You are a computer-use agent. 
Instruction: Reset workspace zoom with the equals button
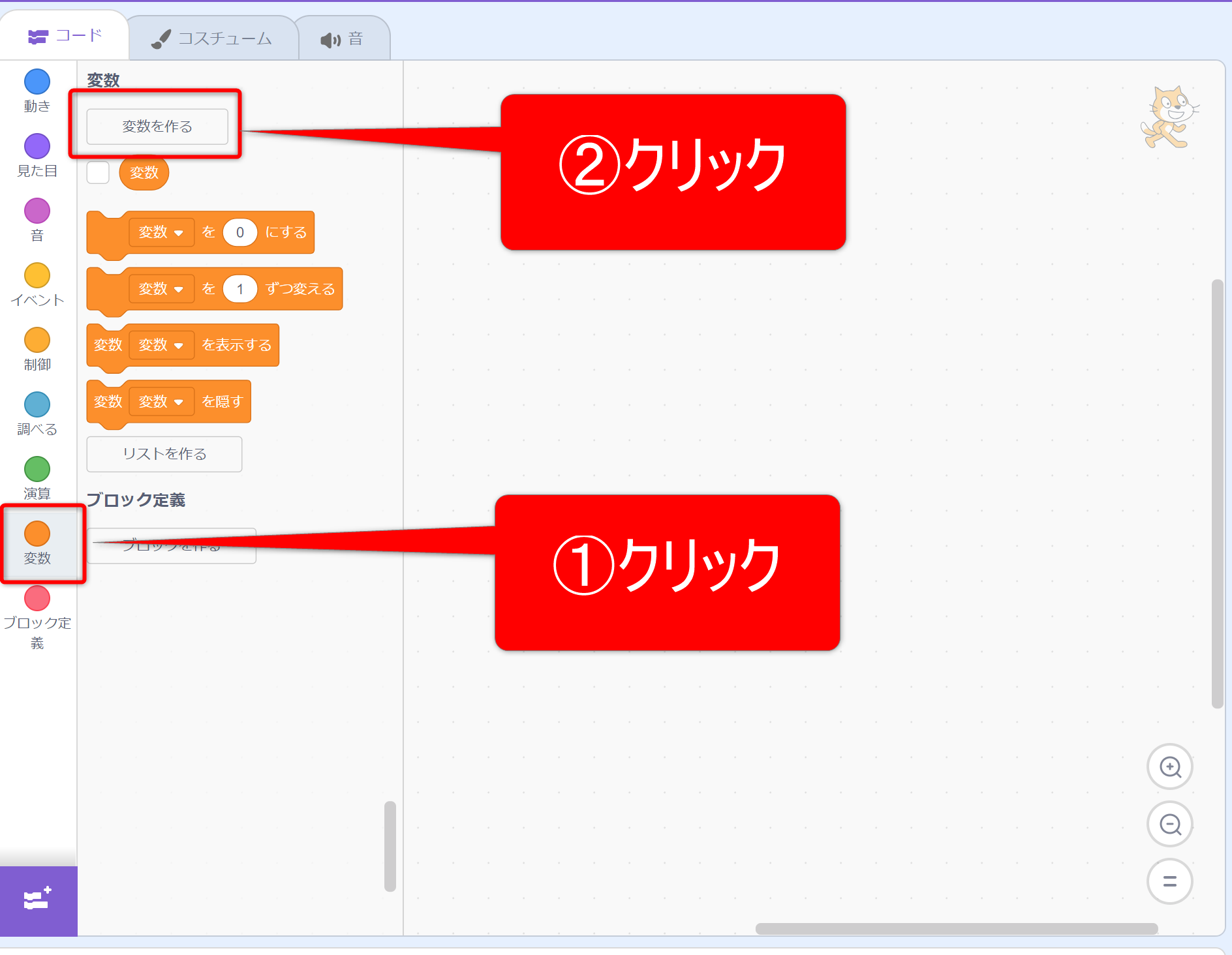point(1169,881)
